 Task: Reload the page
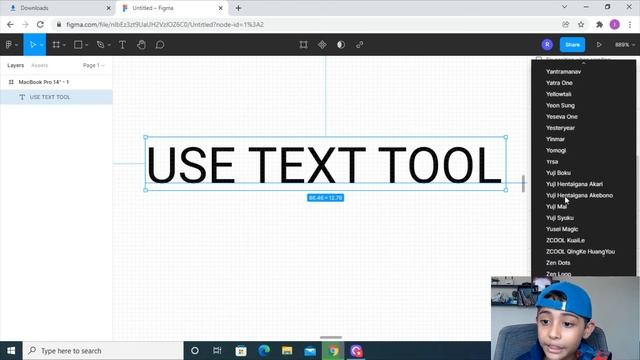40,24
